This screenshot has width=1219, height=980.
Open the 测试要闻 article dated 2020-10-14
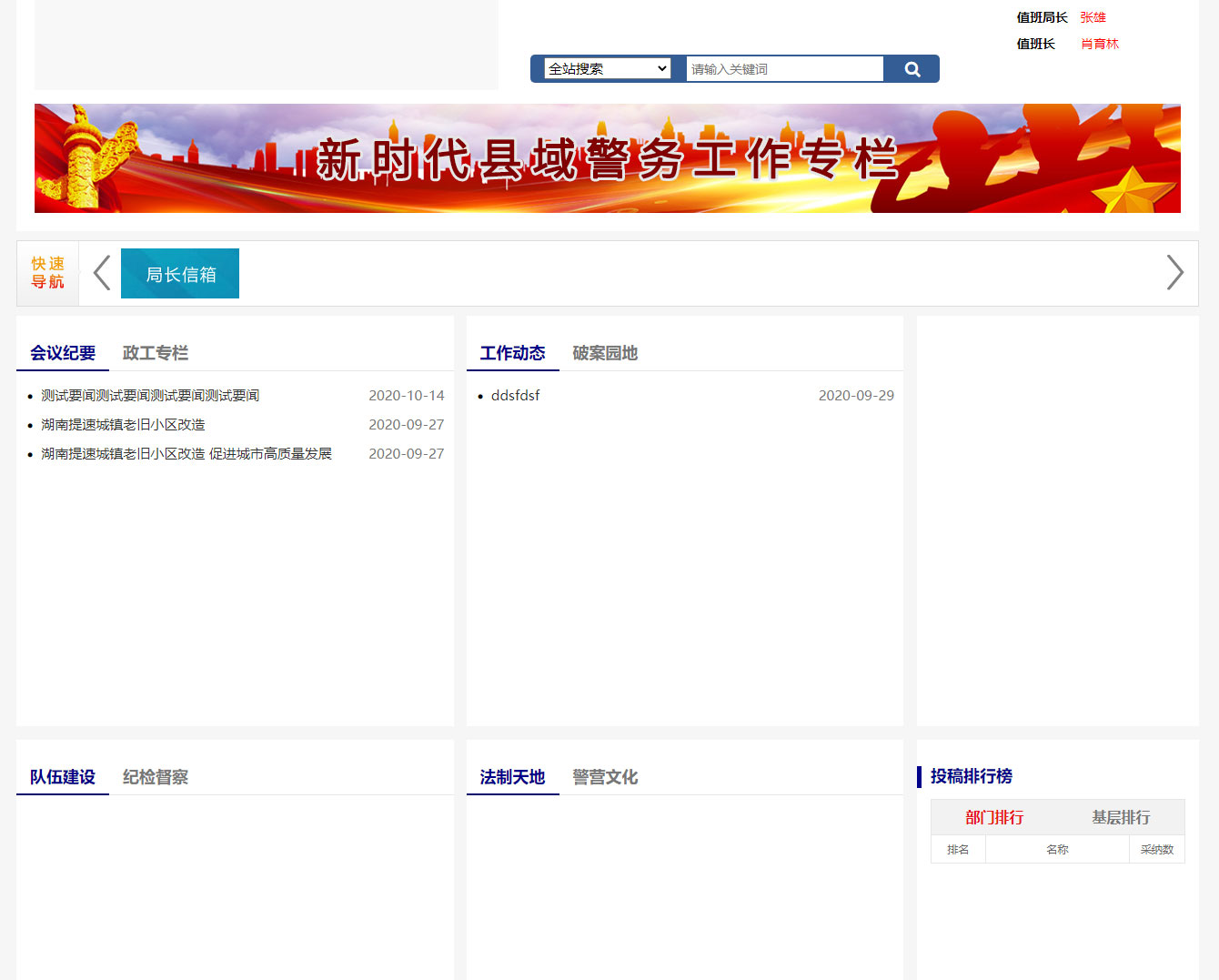click(x=150, y=396)
